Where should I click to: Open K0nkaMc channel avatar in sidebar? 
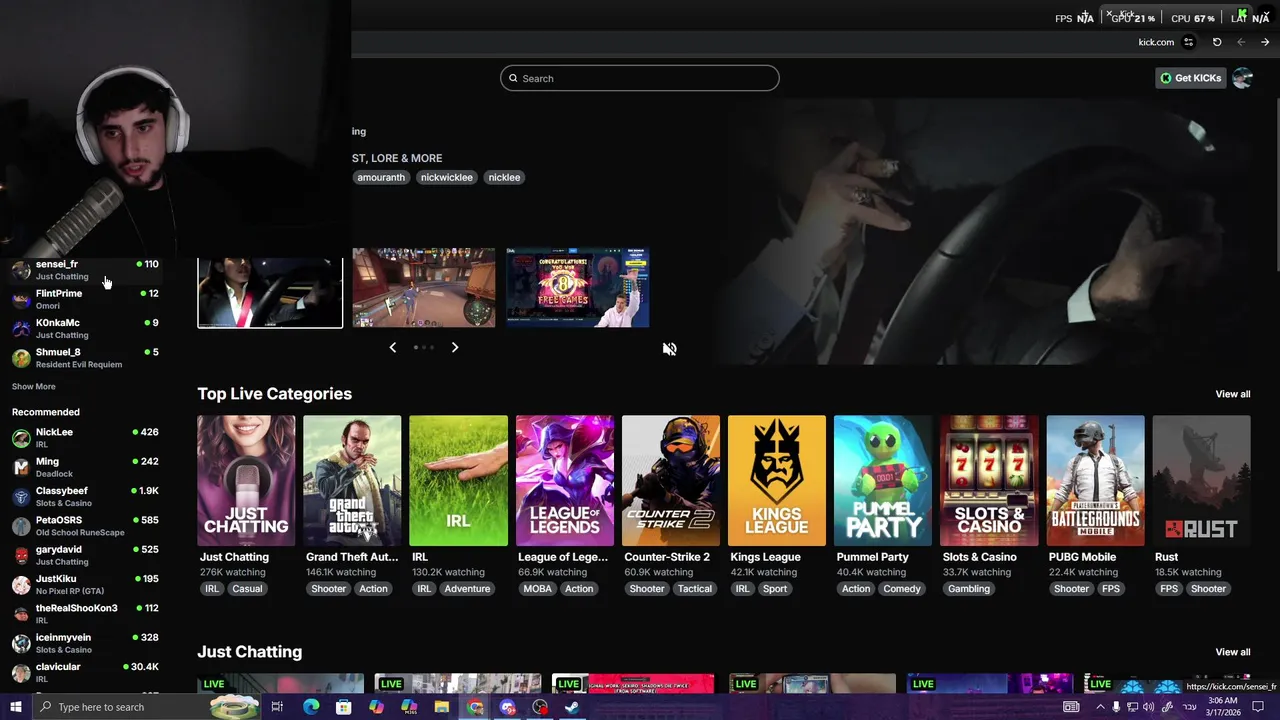point(21,329)
